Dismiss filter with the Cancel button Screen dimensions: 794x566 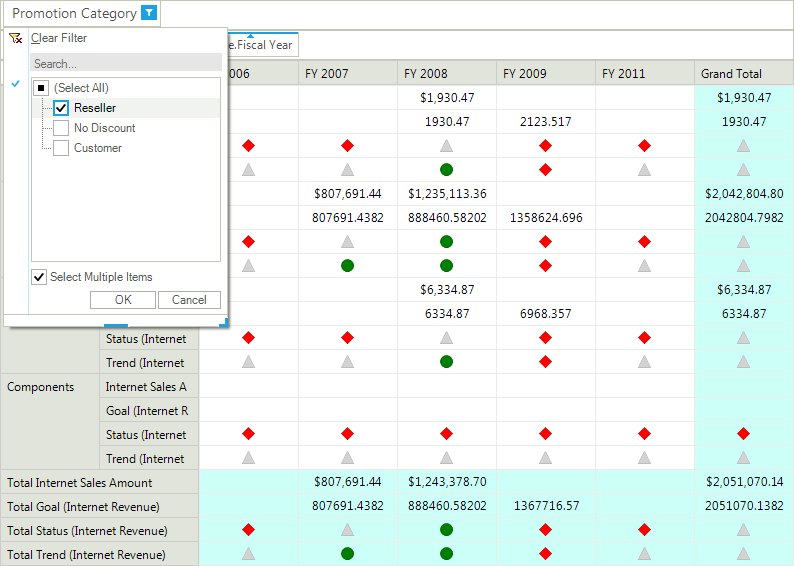pyautogui.click(x=189, y=300)
